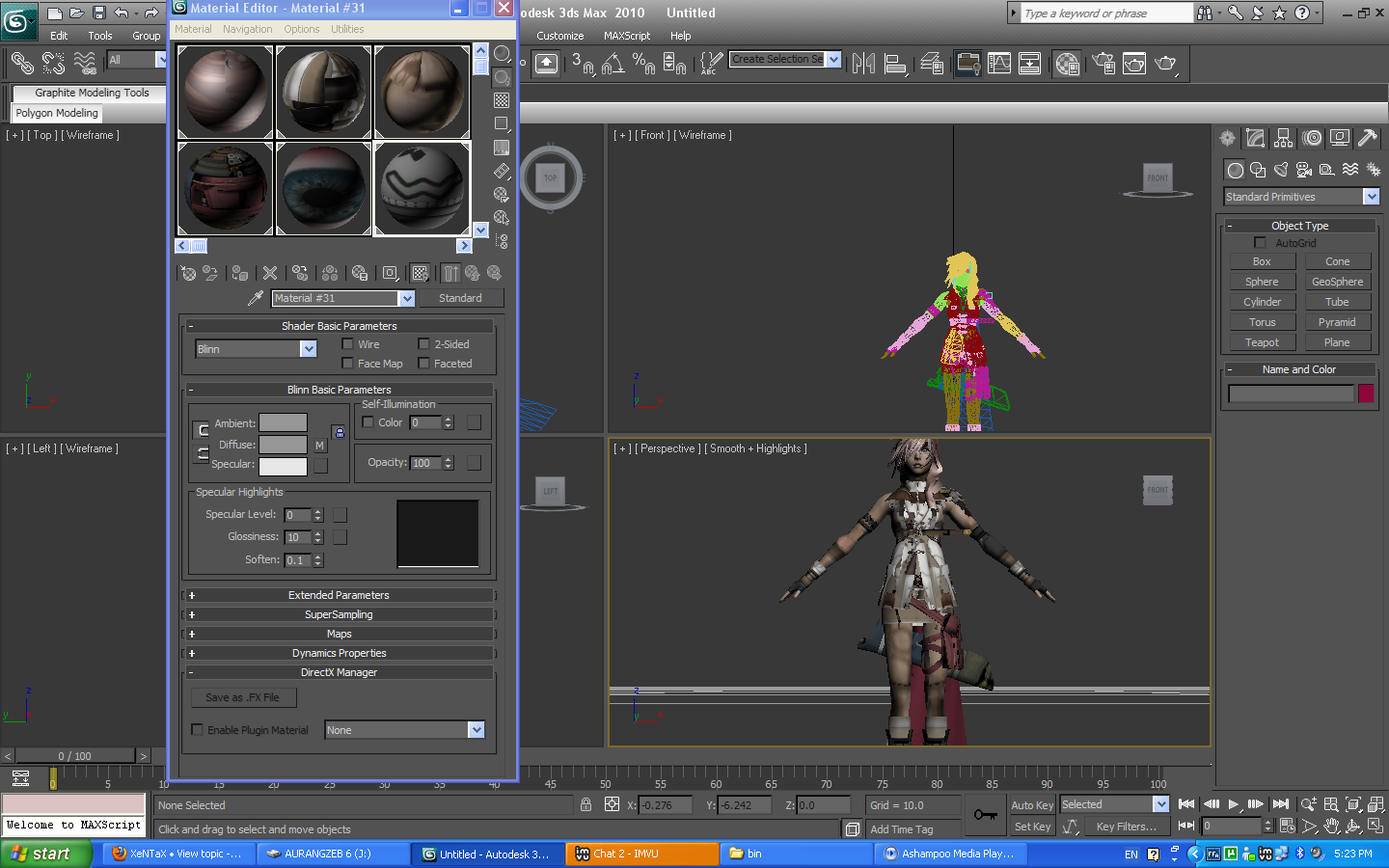This screenshot has width=1389, height=868.
Task: Expand the Extended Parameters rollout
Action: 339,595
